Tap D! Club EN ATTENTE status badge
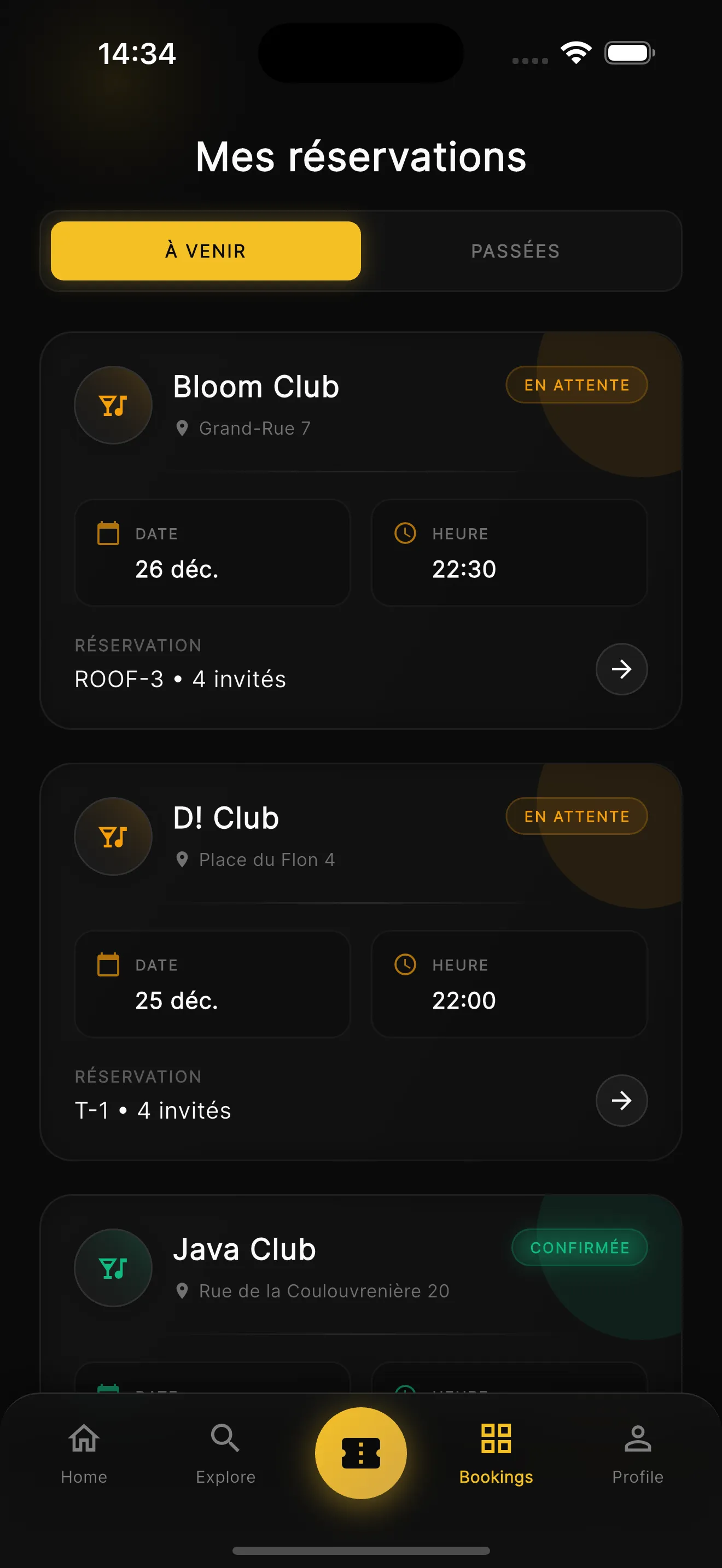722x1568 pixels. point(577,816)
